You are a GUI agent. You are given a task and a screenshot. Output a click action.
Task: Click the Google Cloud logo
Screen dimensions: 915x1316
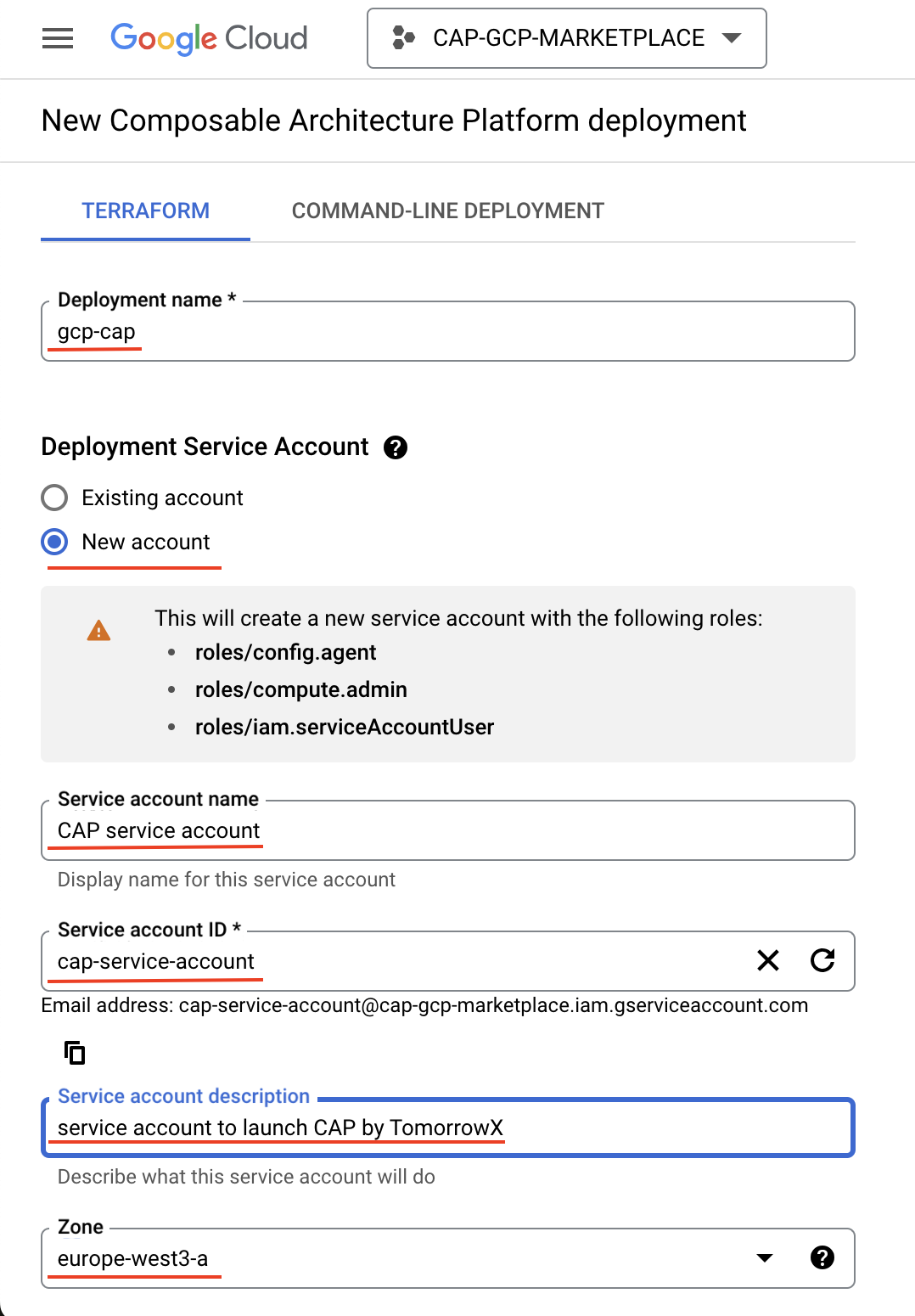click(x=209, y=38)
